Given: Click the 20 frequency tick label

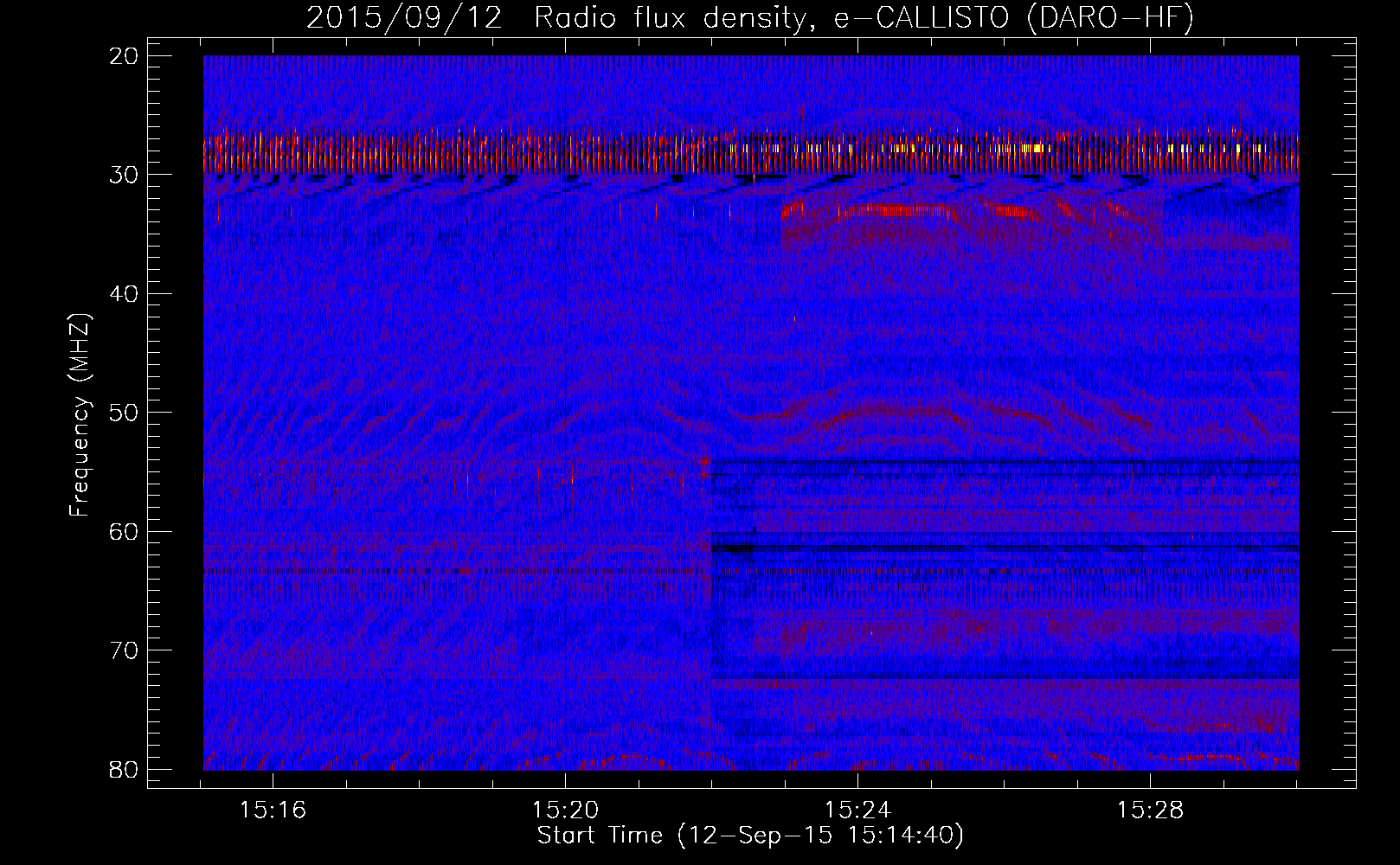Looking at the screenshot, I should [x=125, y=56].
